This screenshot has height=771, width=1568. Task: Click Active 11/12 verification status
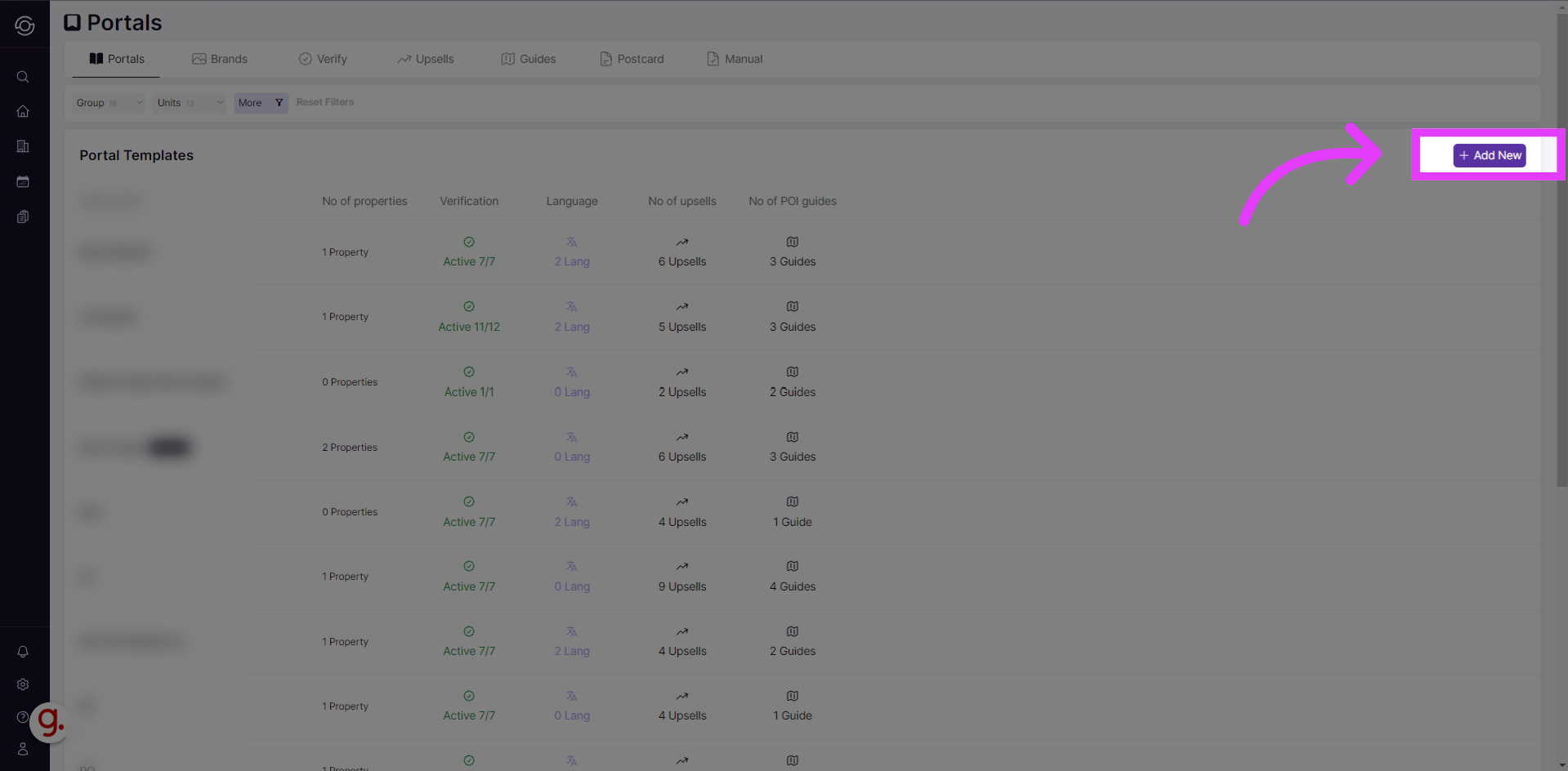click(469, 327)
